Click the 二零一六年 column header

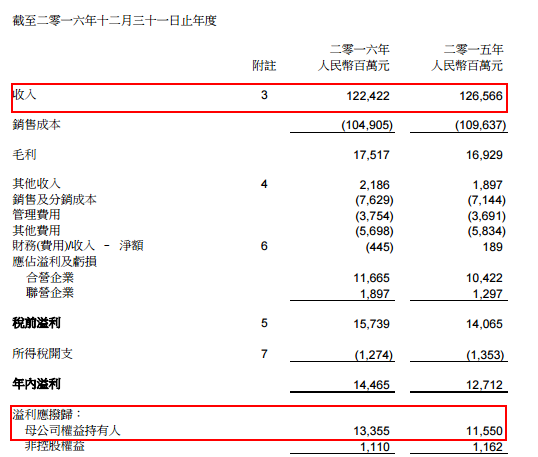[x=360, y=49]
